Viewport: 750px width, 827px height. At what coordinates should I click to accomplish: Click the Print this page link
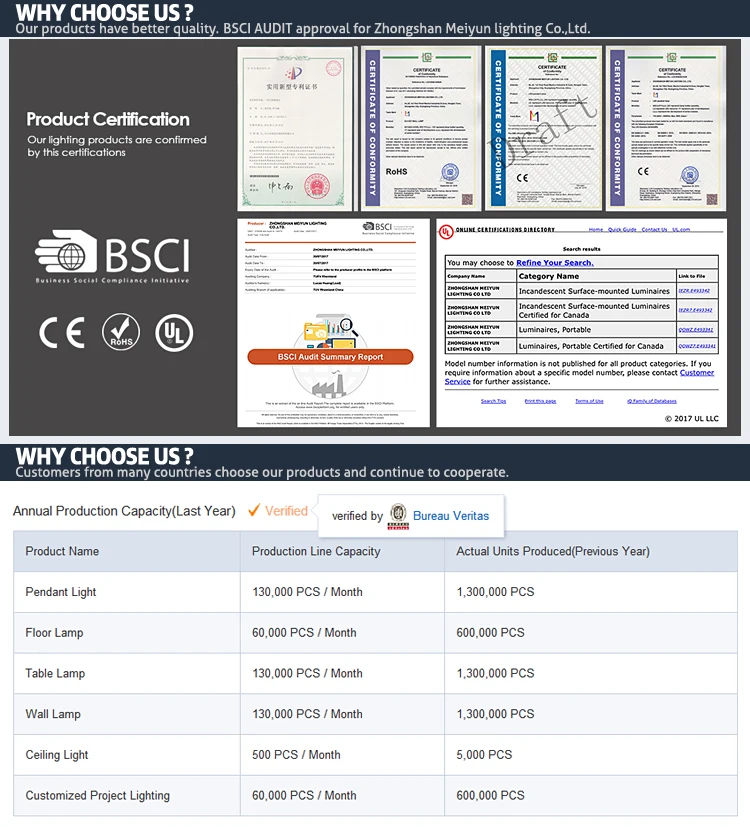tap(540, 401)
